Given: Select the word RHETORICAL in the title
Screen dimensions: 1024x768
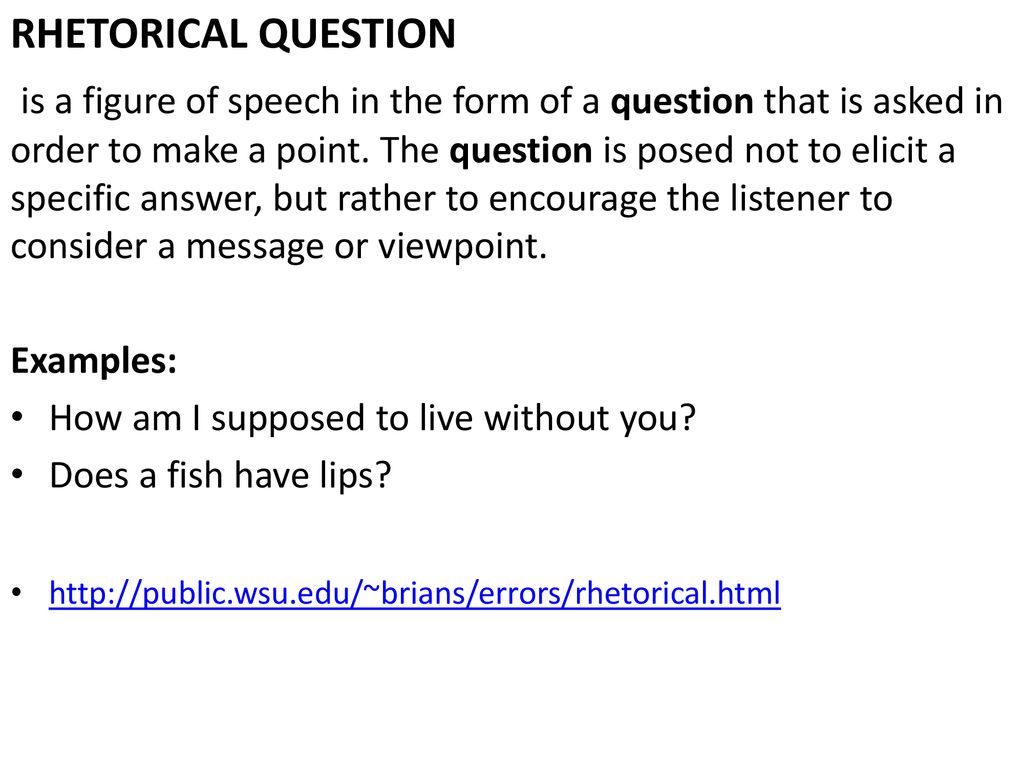Looking at the screenshot, I should [x=129, y=34].
